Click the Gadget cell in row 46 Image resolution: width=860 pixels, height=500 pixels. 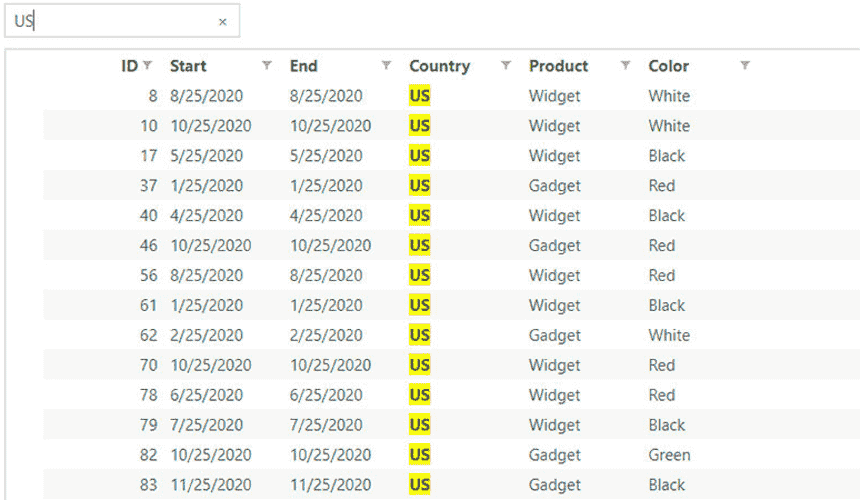coord(554,246)
